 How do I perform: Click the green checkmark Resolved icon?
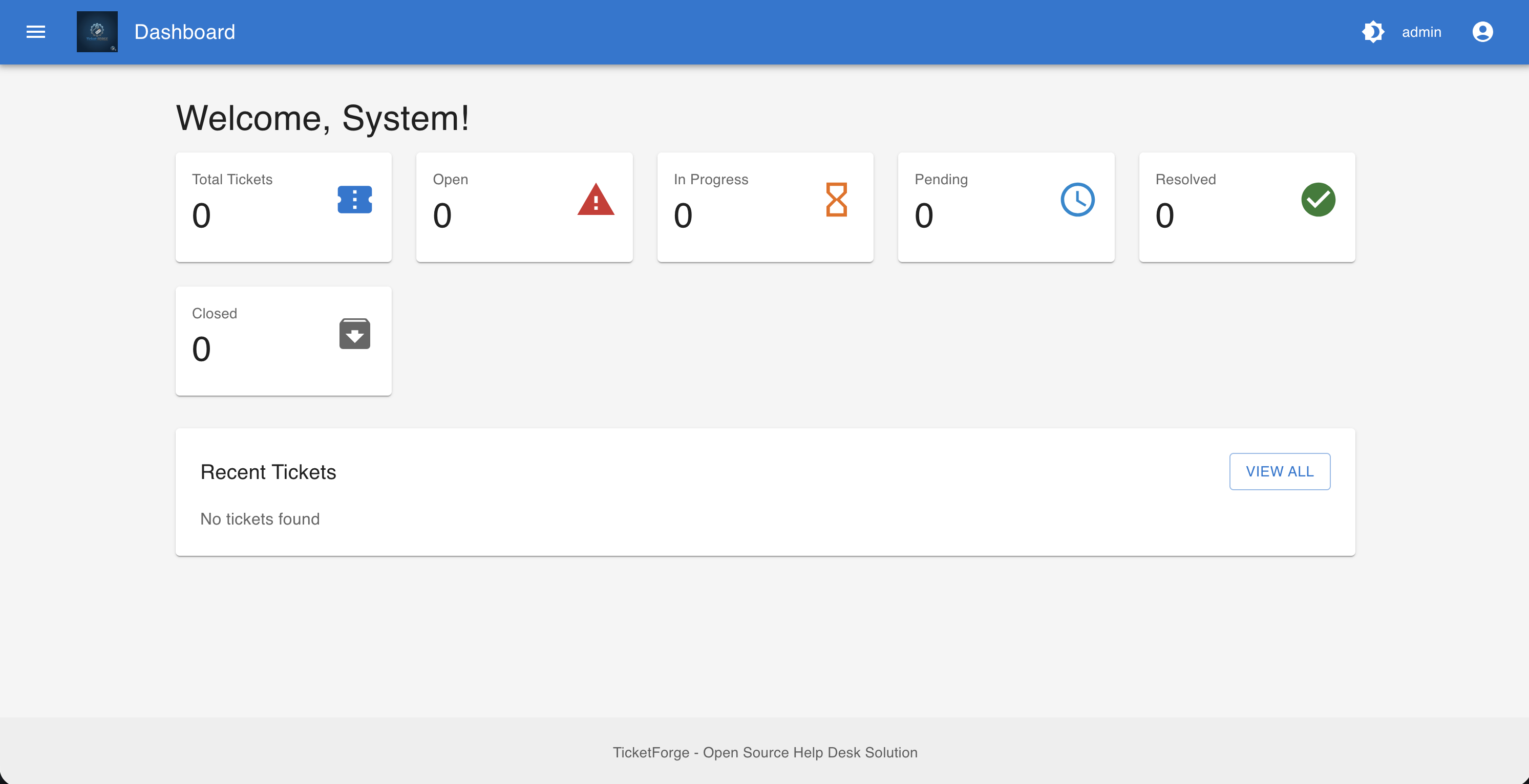tap(1318, 200)
